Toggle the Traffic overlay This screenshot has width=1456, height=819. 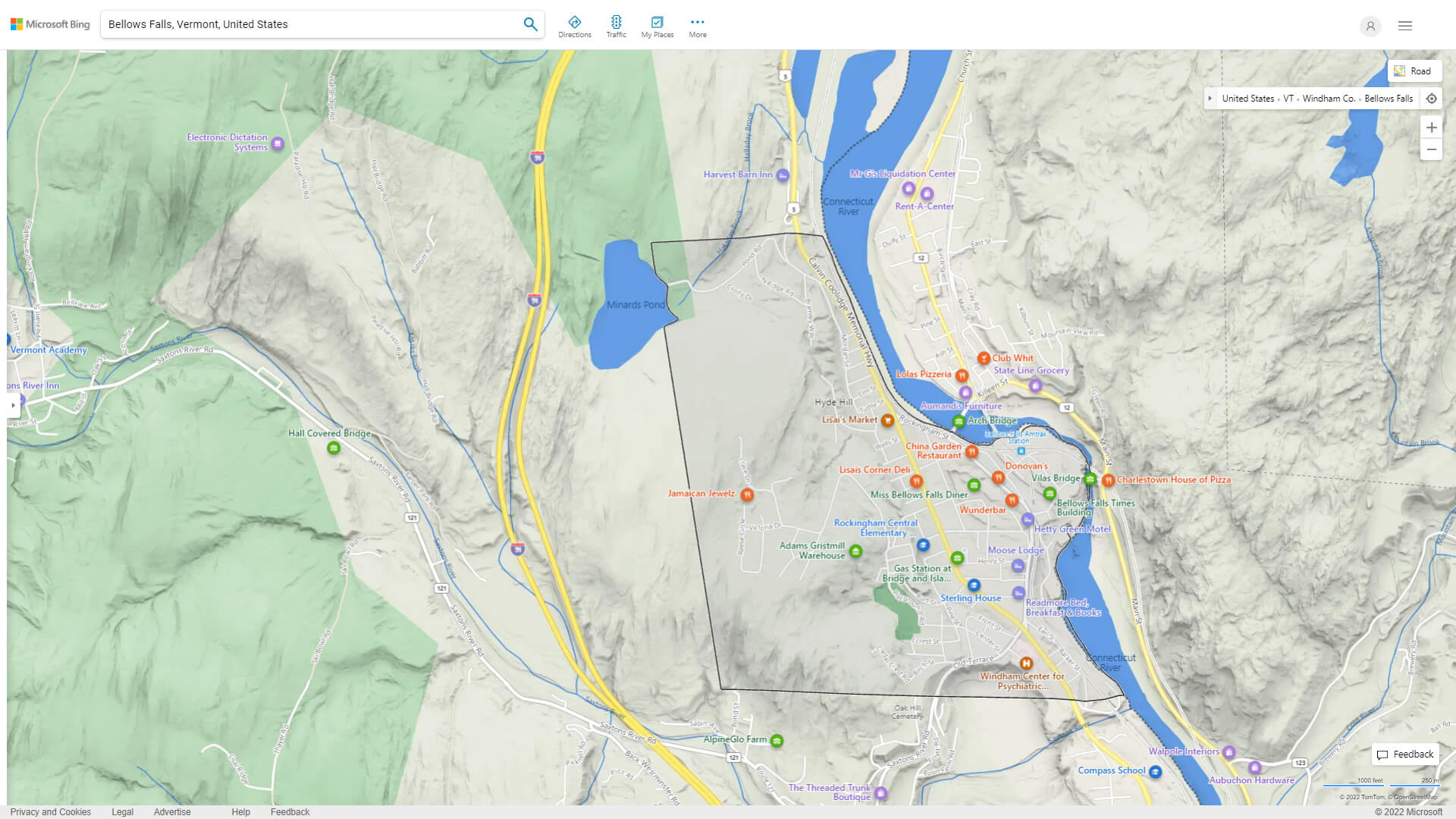pos(617,24)
